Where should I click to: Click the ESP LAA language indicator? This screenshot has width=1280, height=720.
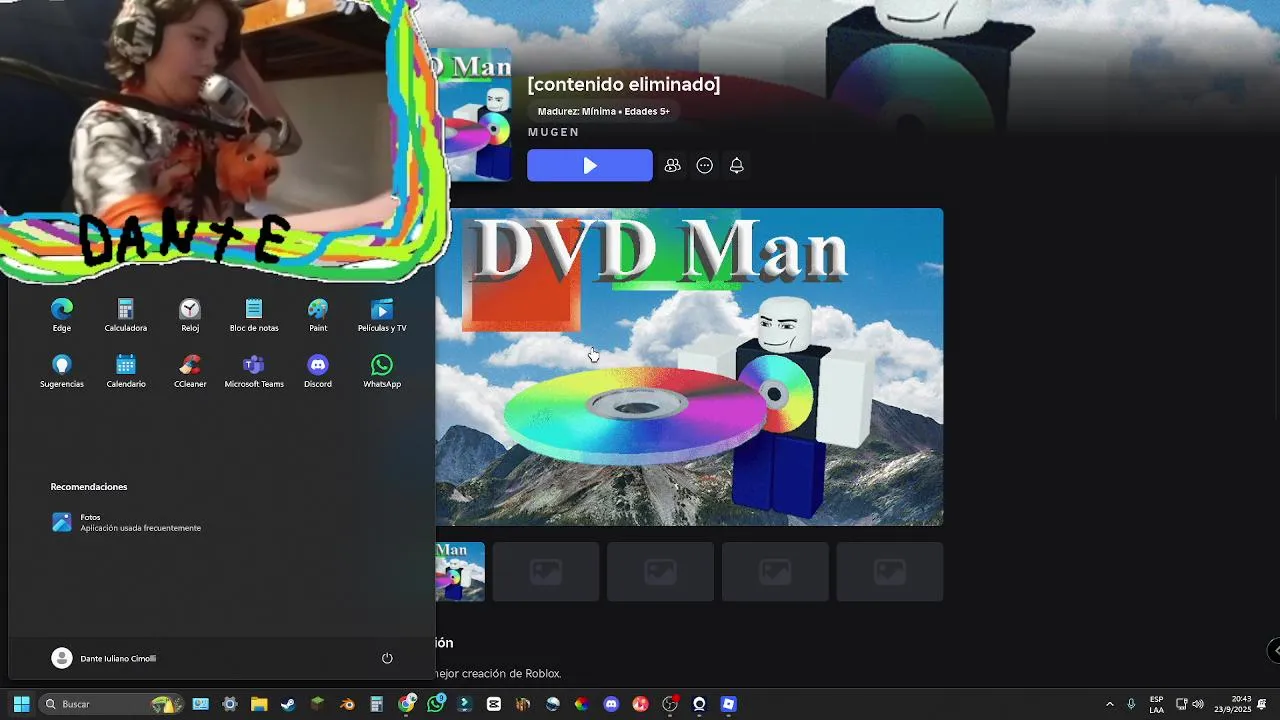(x=1156, y=704)
